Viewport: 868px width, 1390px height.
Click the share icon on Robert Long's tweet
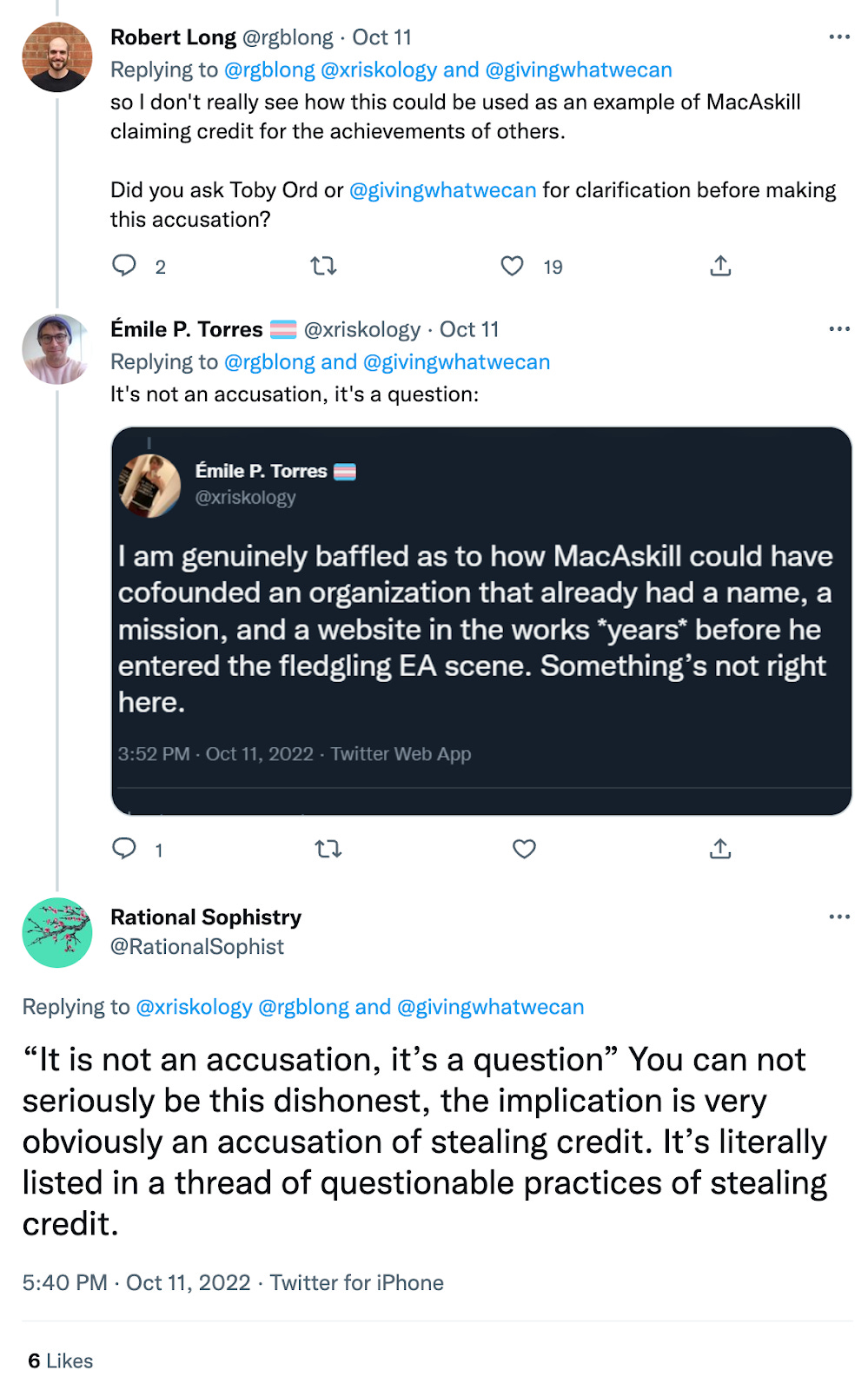click(720, 267)
